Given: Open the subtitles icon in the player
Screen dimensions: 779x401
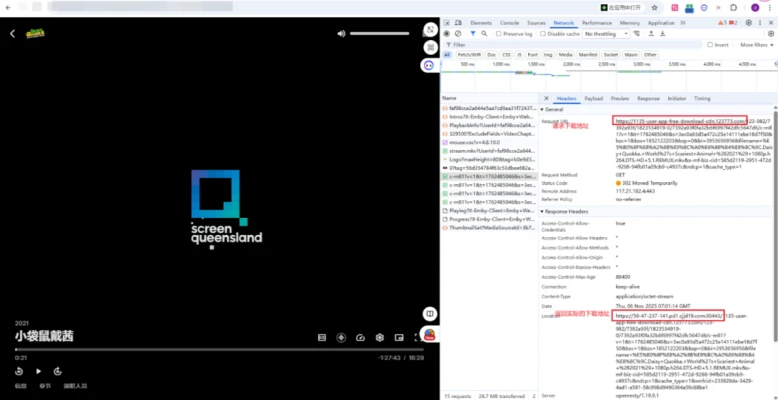Looking at the screenshot, I should [322, 338].
